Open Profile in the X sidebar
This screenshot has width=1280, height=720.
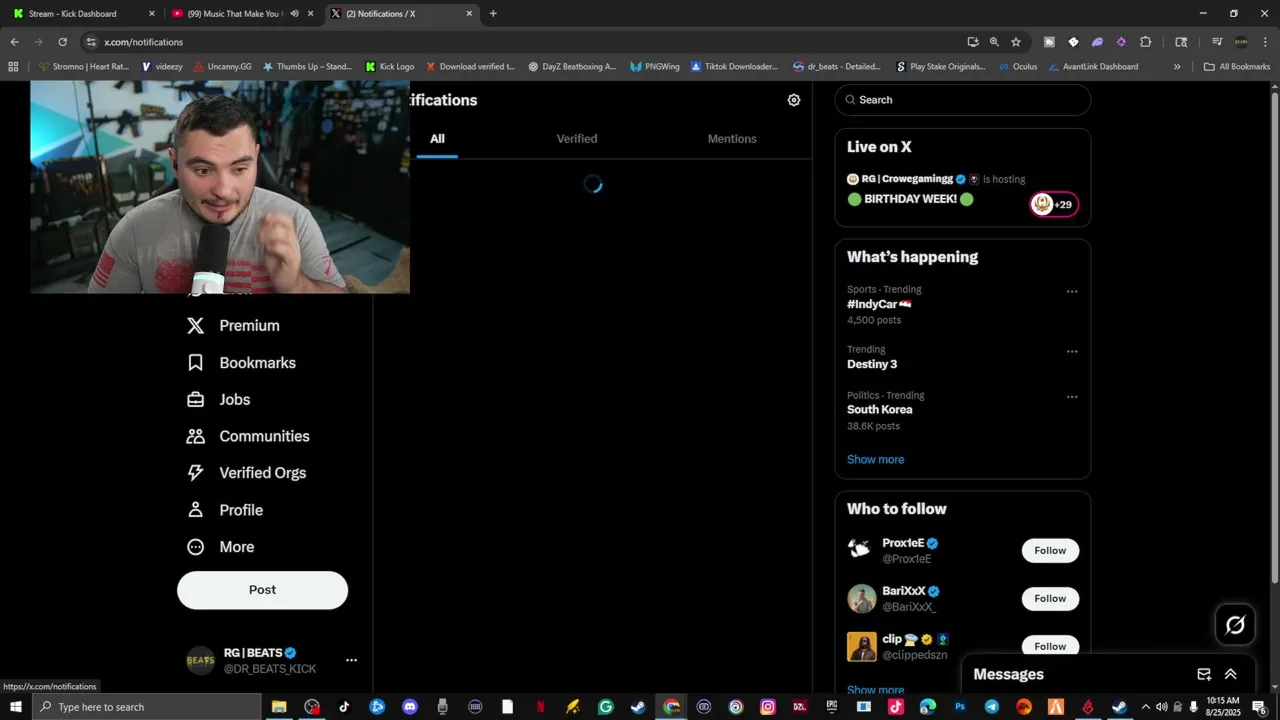226,510
